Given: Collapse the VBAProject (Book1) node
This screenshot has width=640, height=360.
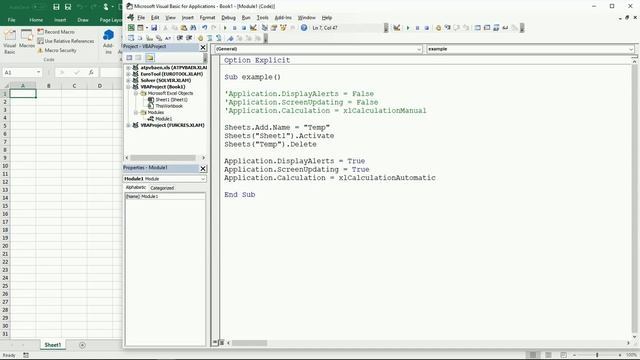Looking at the screenshot, I should point(128,87).
